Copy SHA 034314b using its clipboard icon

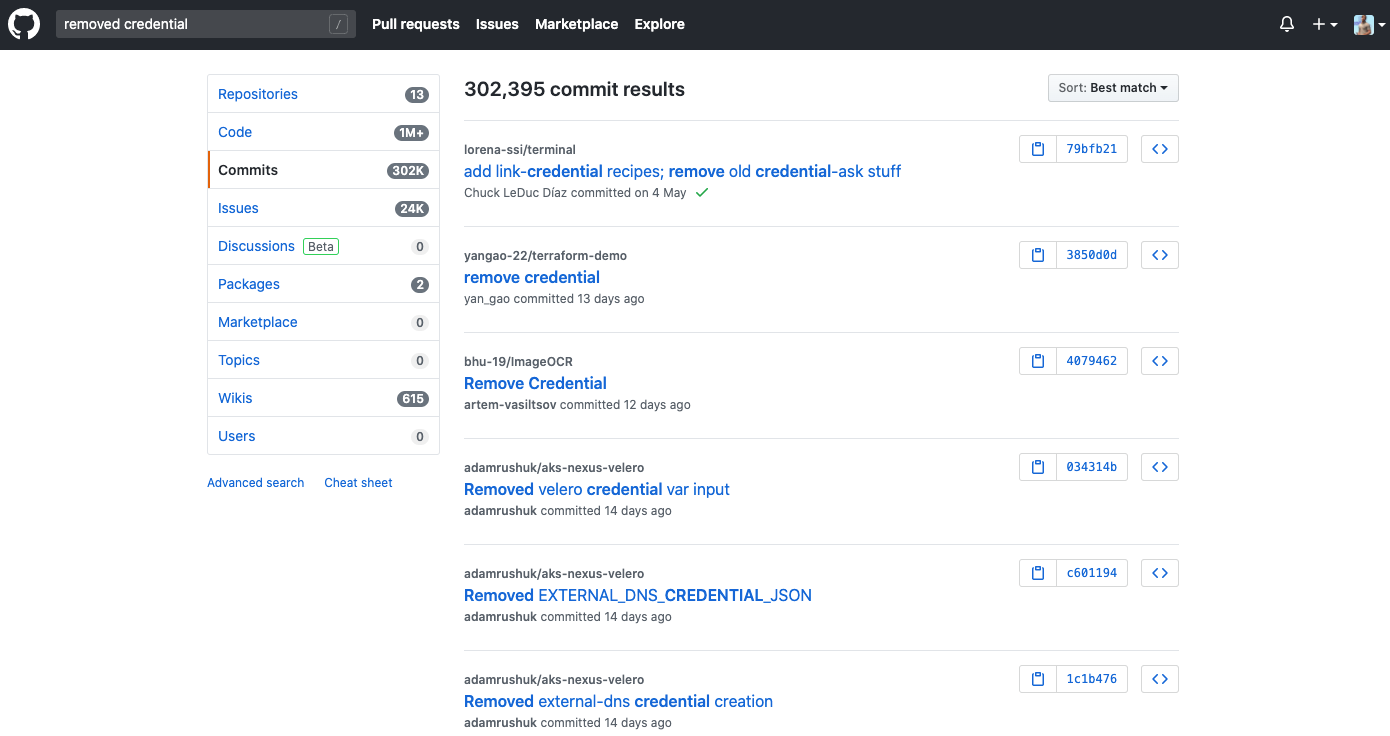(x=1037, y=466)
